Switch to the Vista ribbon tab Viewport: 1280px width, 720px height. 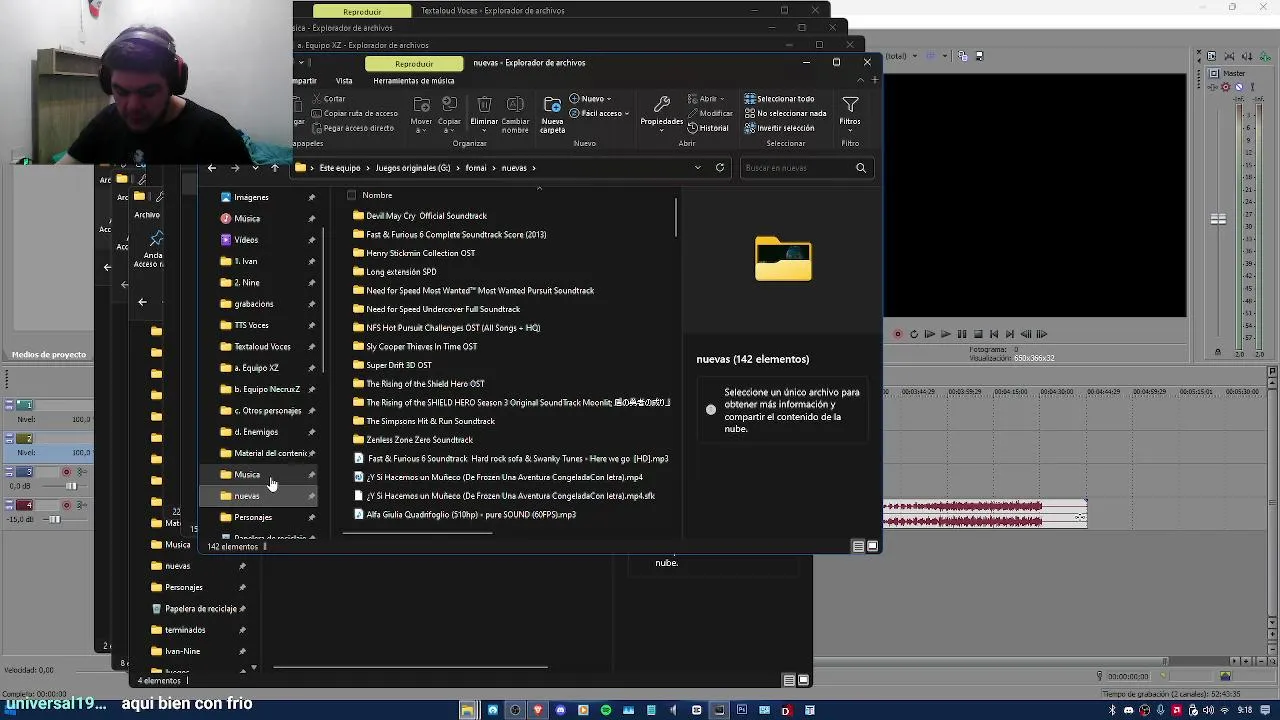[x=344, y=81]
